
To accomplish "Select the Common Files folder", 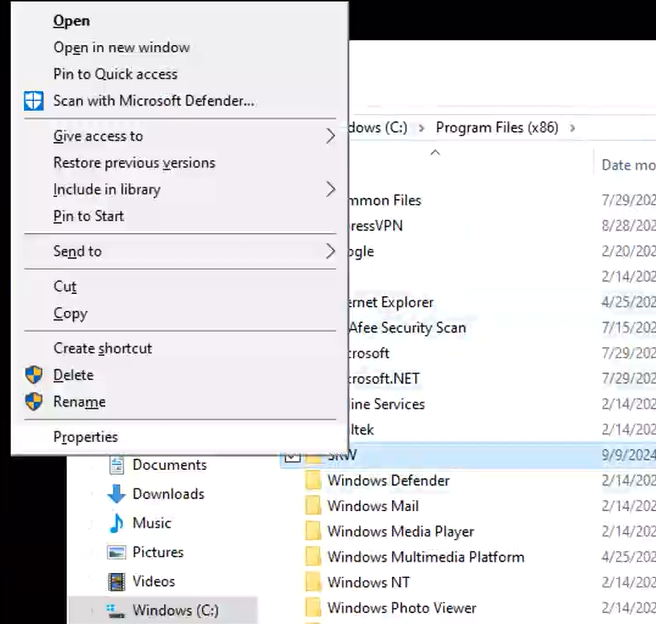I will coord(385,200).
